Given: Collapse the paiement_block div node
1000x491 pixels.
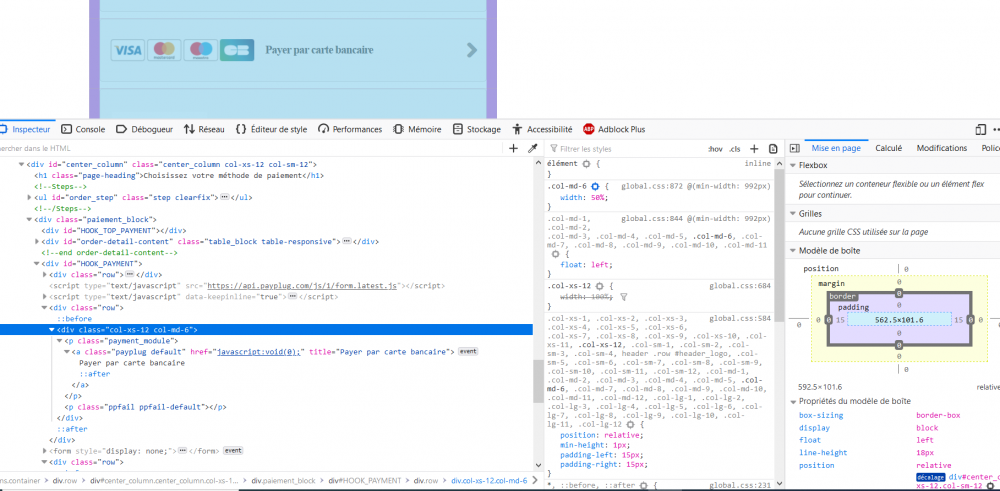Looking at the screenshot, I should pos(29,220).
